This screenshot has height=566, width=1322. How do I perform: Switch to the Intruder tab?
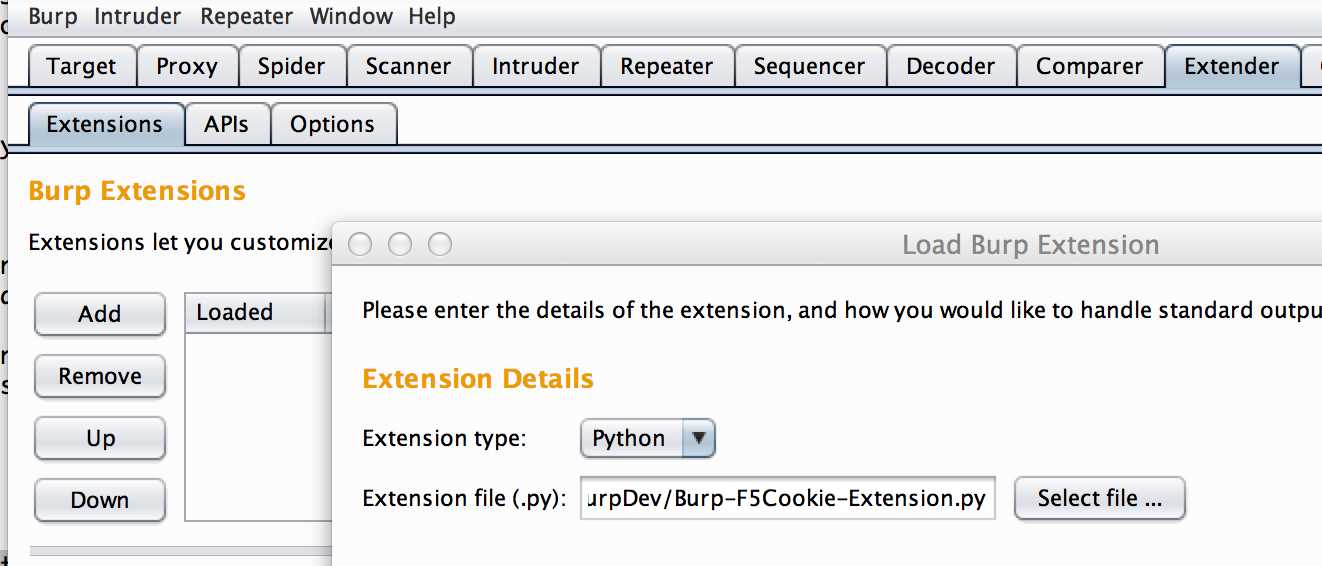click(535, 66)
